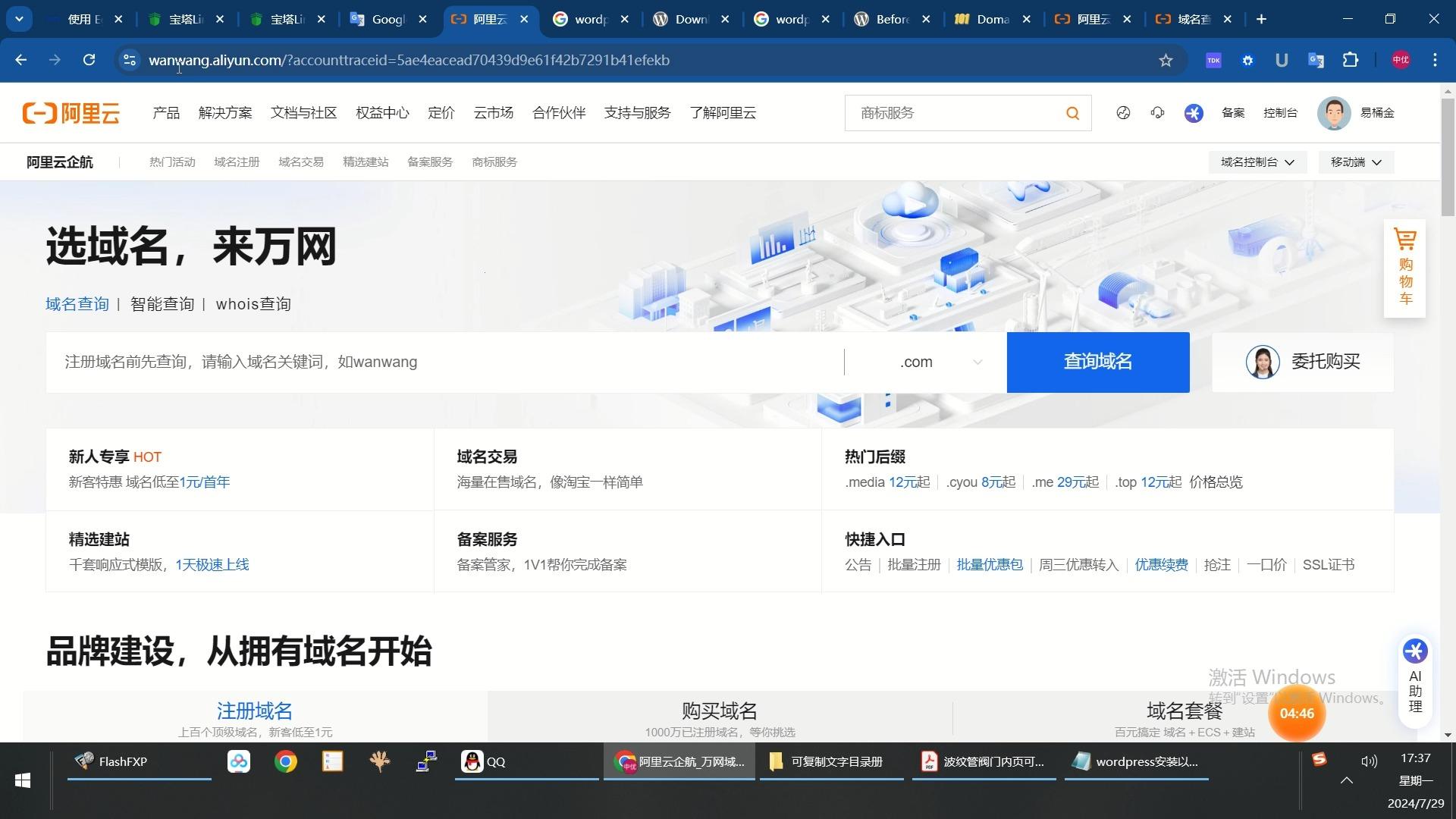This screenshot has width=1456, height=819.
Task: Switch to the 购买域名 tab
Action: click(x=720, y=717)
